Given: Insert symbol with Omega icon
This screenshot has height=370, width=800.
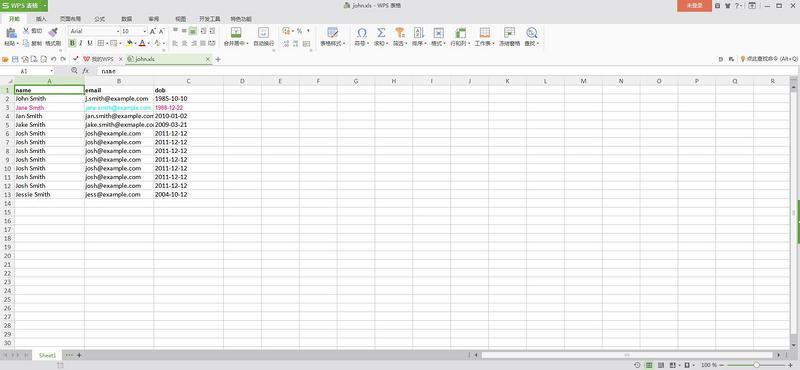Looking at the screenshot, I should pos(362,33).
